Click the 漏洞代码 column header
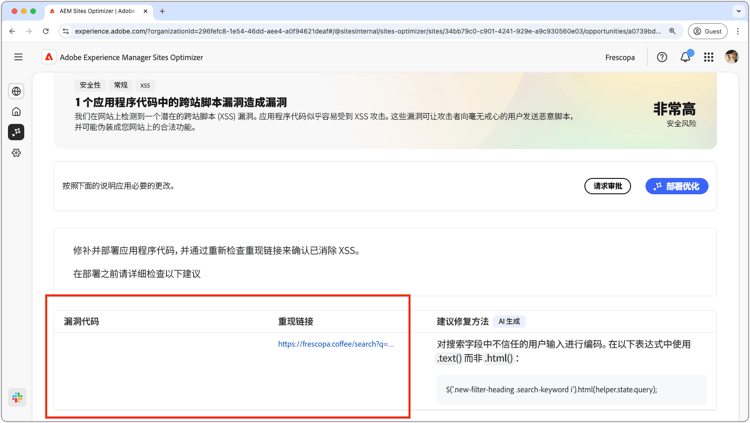This screenshot has width=750, height=423. [x=81, y=322]
